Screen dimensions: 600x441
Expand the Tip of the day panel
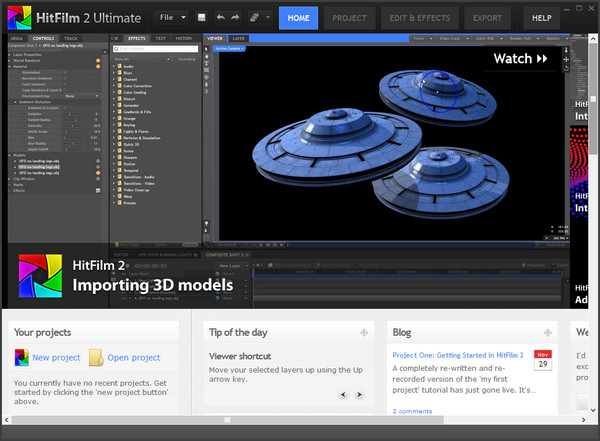coord(364,332)
